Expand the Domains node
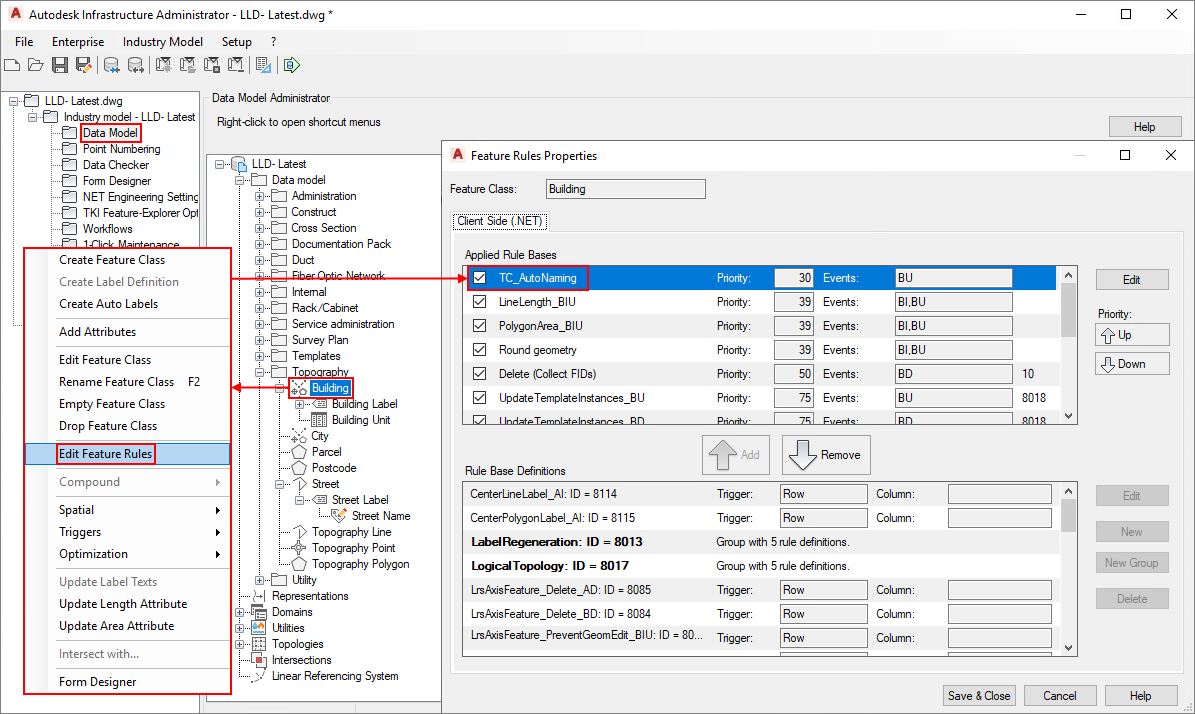 239,613
